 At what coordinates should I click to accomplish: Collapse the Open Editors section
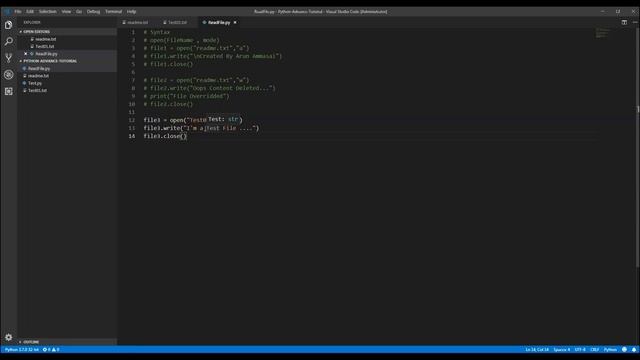(36, 31)
